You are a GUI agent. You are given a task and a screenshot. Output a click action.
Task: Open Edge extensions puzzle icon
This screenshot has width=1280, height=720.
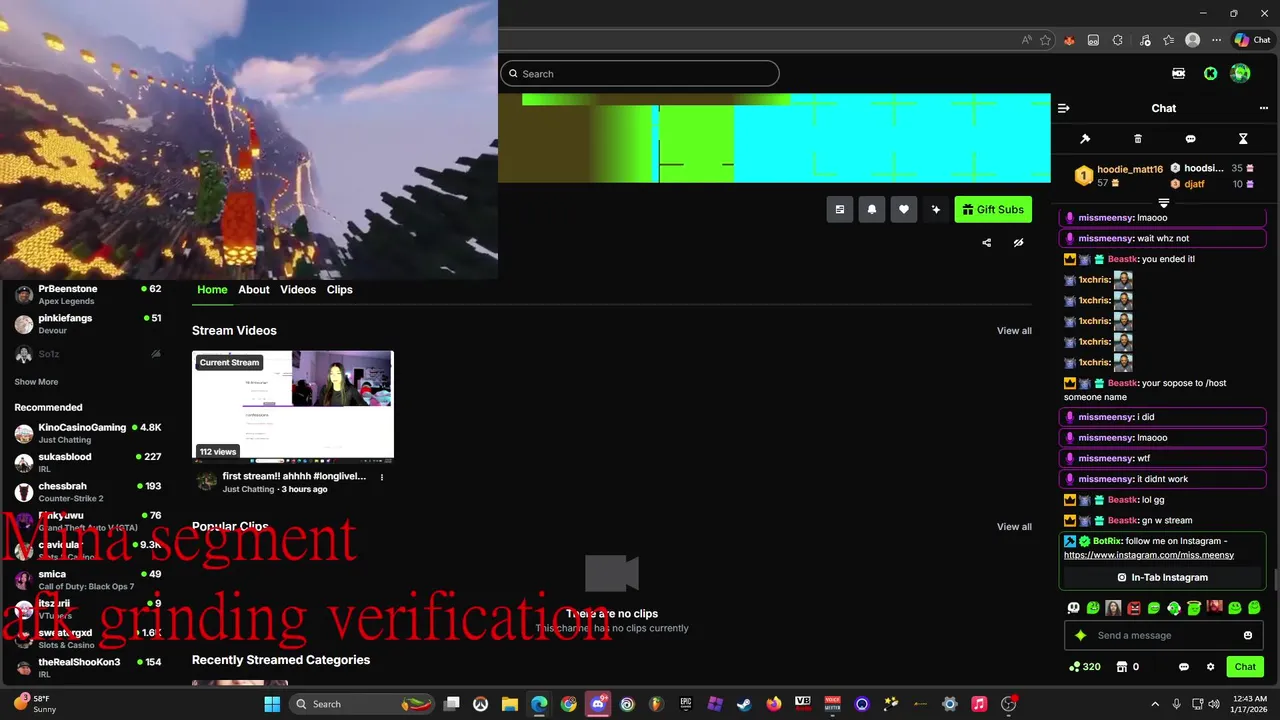[x=1117, y=40]
